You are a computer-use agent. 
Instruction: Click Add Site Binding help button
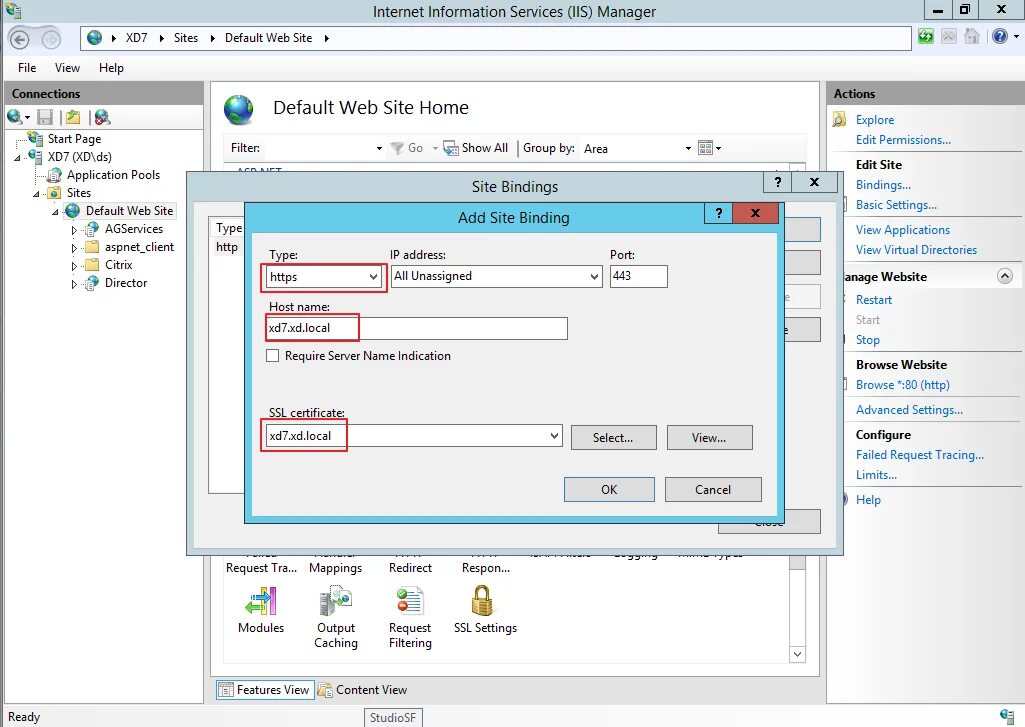pyautogui.click(x=718, y=213)
